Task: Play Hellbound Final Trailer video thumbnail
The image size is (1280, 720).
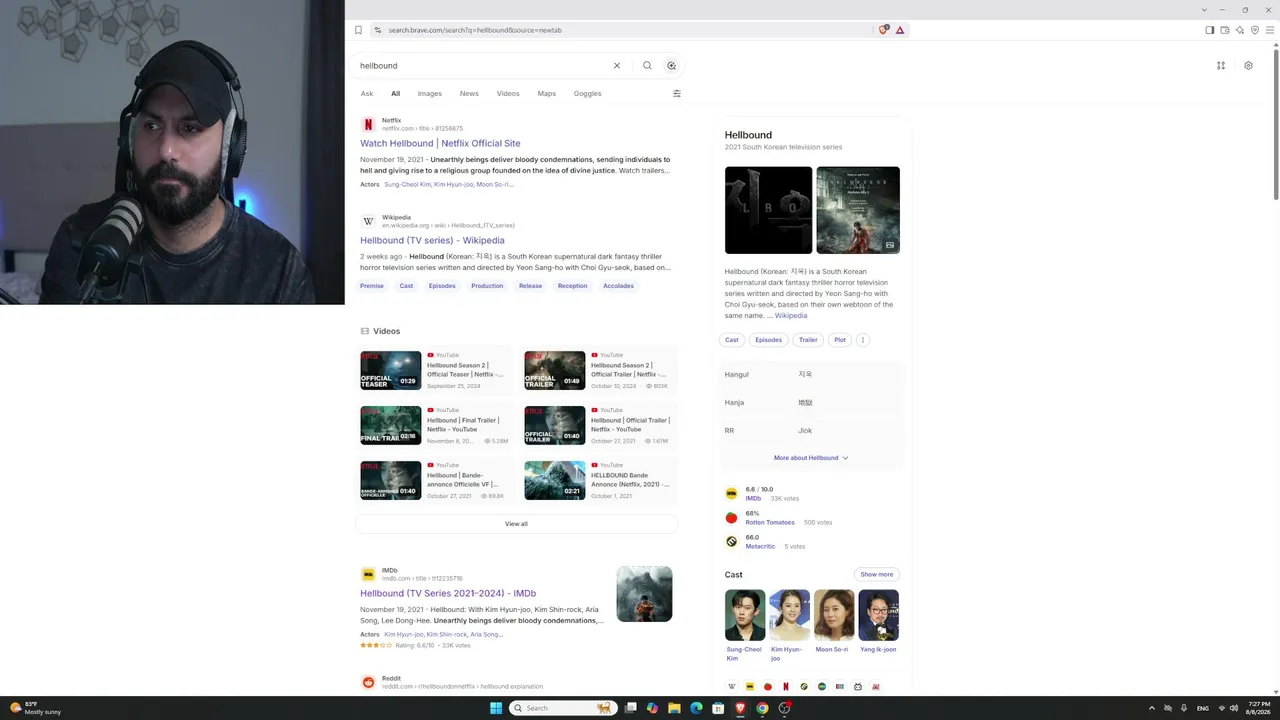Action: point(391,426)
